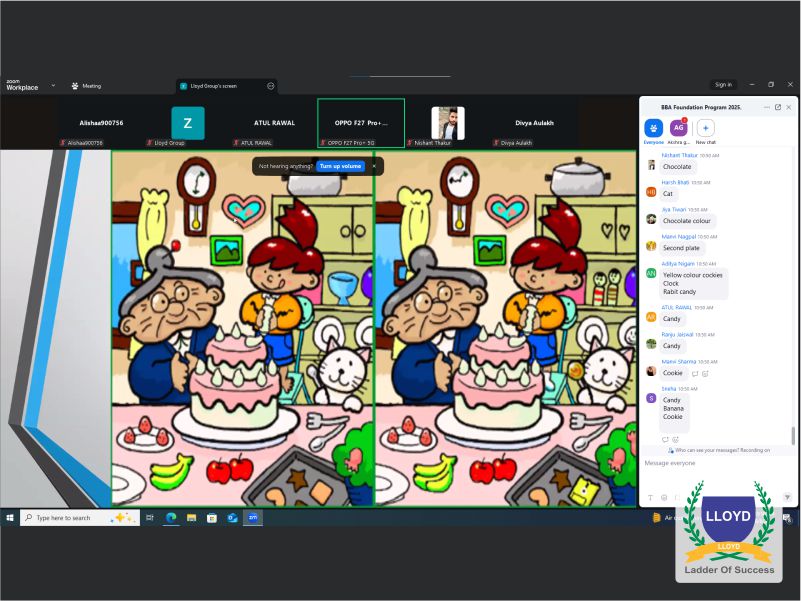Switch to the Meeting tab
This screenshot has width=801, height=601.
(86, 86)
